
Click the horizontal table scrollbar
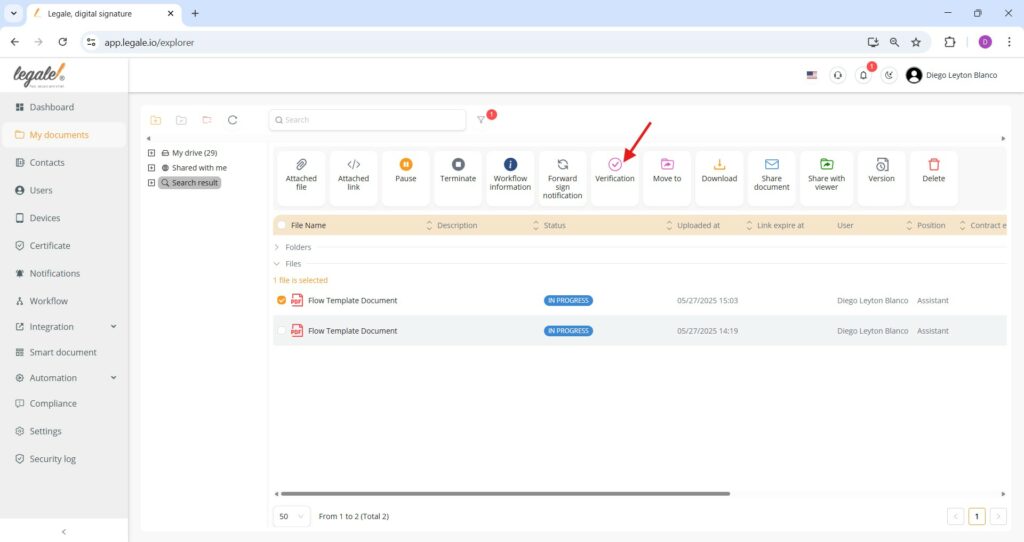click(505, 494)
